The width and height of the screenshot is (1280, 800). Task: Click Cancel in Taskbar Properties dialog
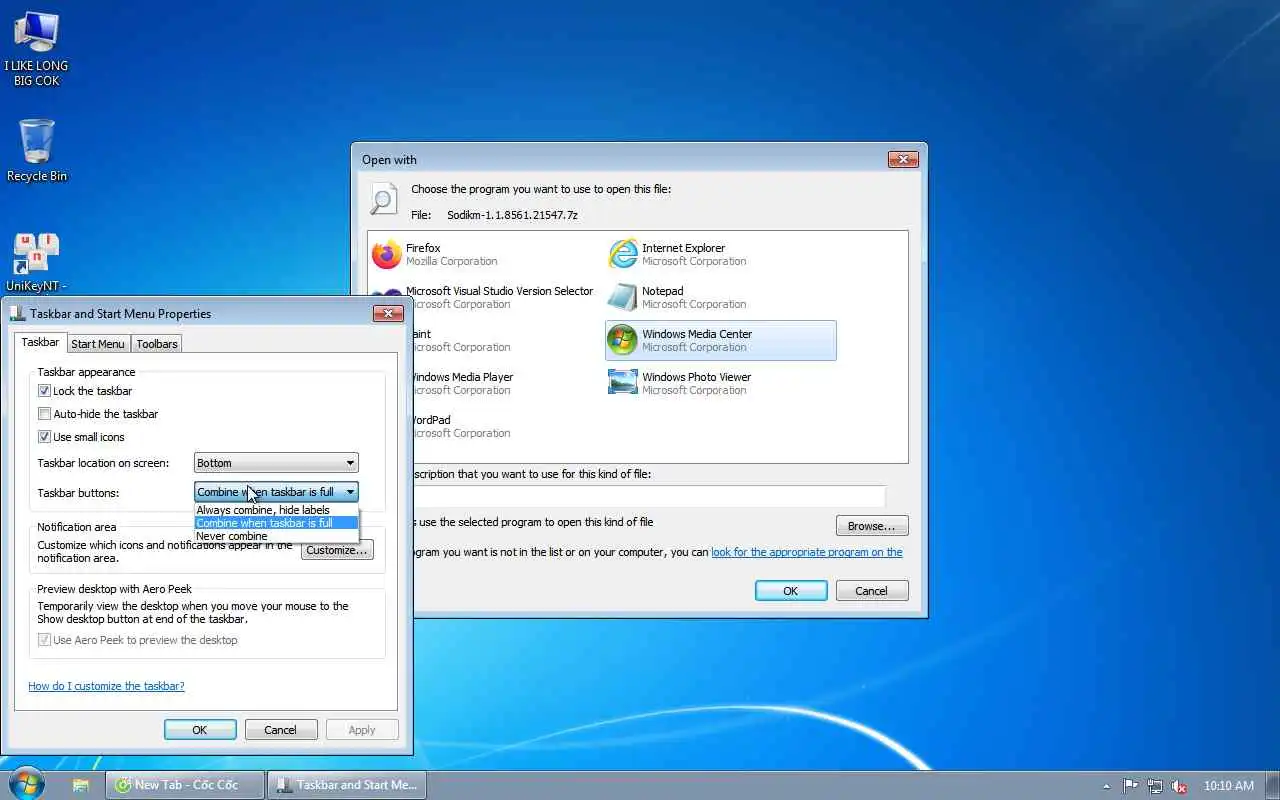pos(281,730)
